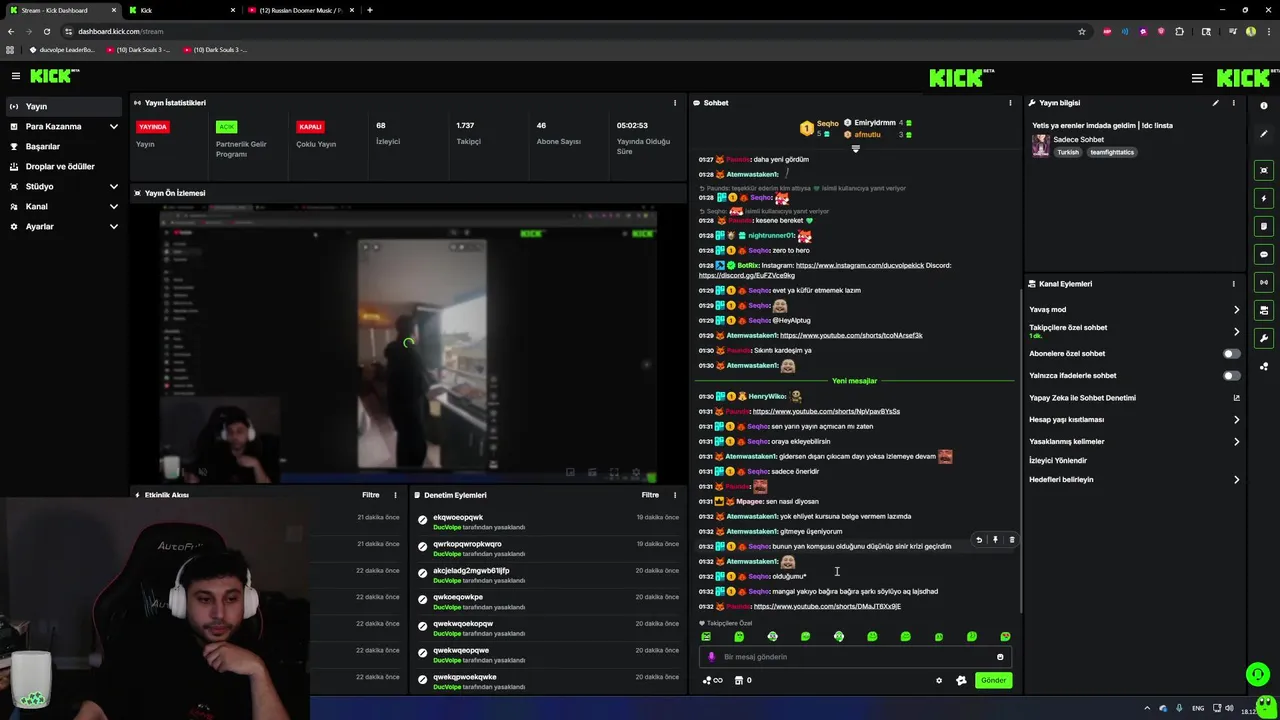This screenshot has height=720, width=1280.
Task: Reply to the hovered Seqho chat message
Action: pos(979,540)
